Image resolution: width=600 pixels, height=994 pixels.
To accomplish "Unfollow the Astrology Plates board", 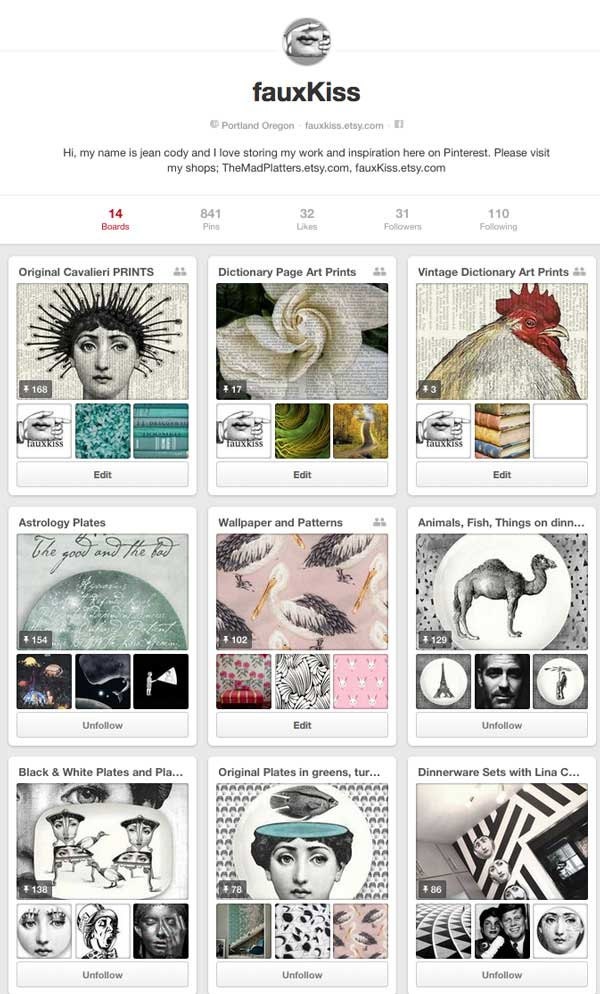I will (103, 725).
